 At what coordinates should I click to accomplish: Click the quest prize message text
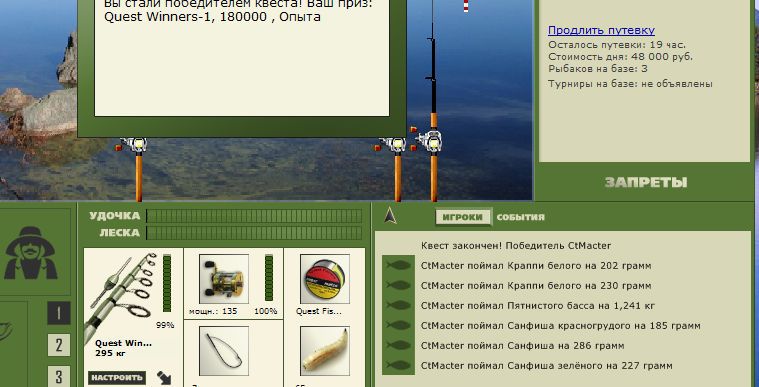[x=238, y=10]
